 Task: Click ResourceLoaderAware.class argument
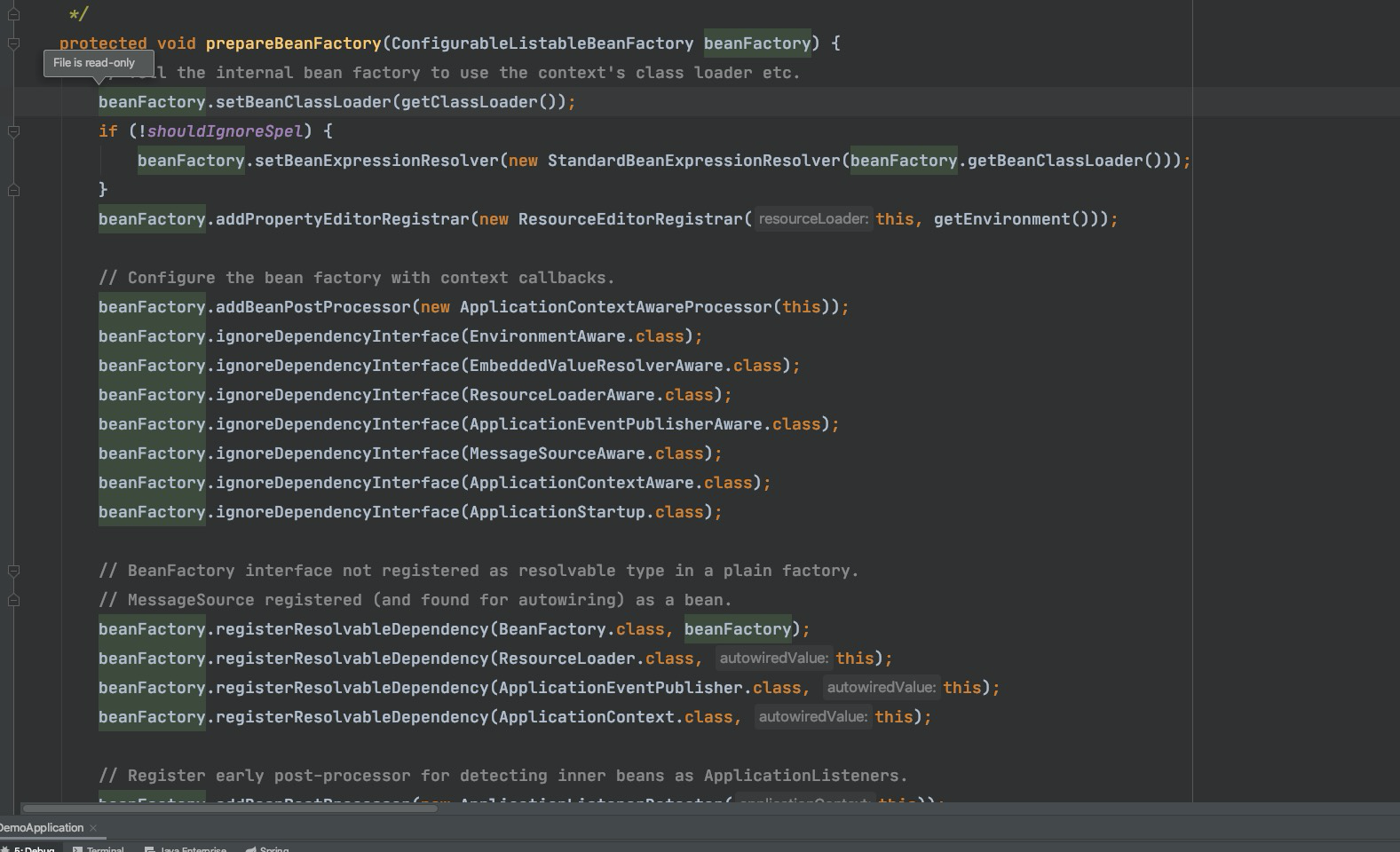tap(591, 395)
